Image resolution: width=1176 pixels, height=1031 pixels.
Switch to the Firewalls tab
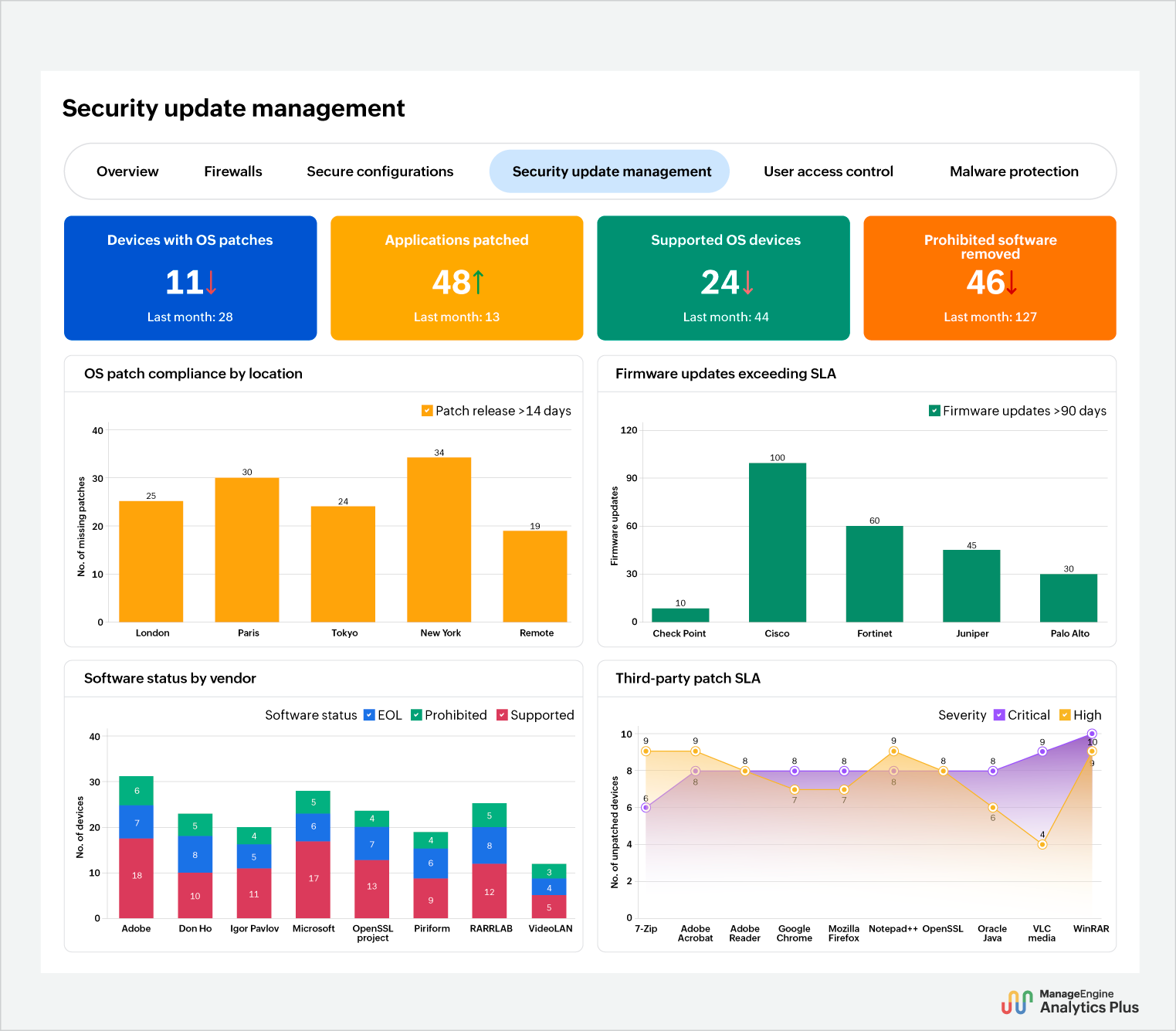click(233, 171)
